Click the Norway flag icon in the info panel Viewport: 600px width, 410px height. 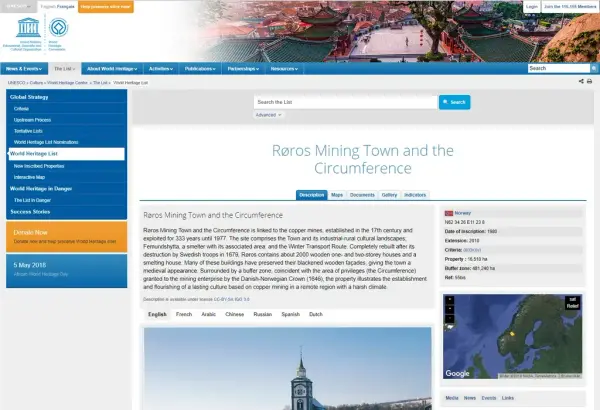tap(449, 213)
